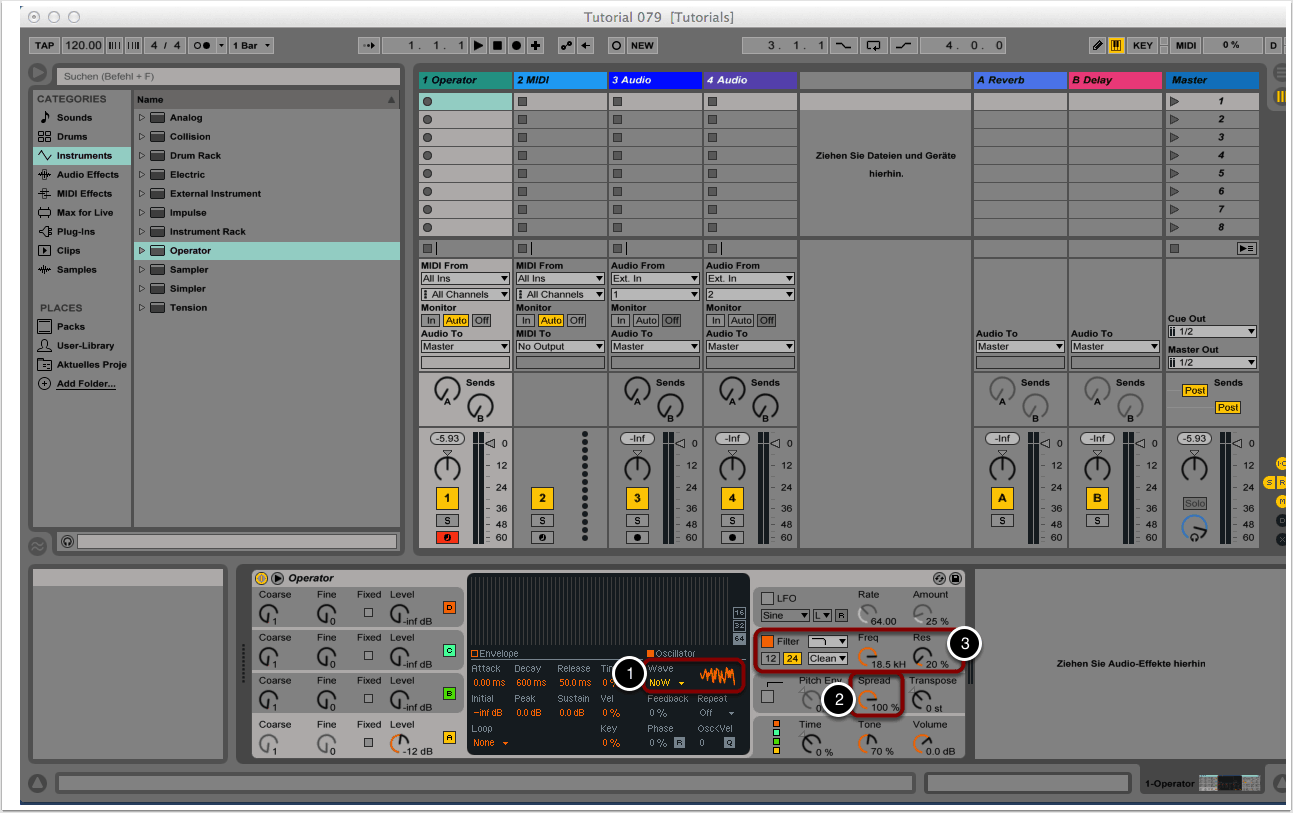Click the transport Stop button

[x=497, y=45]
